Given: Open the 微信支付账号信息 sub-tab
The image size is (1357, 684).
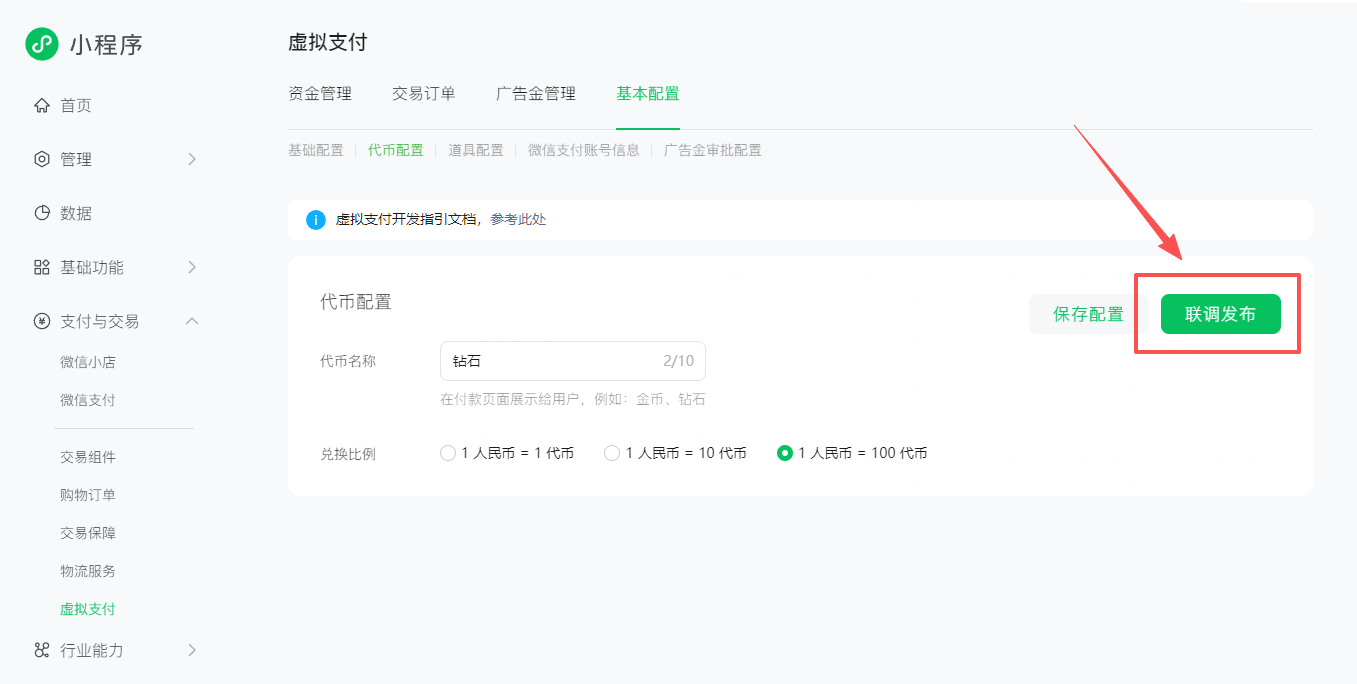Looking at the screenshot, I should 584,151.
